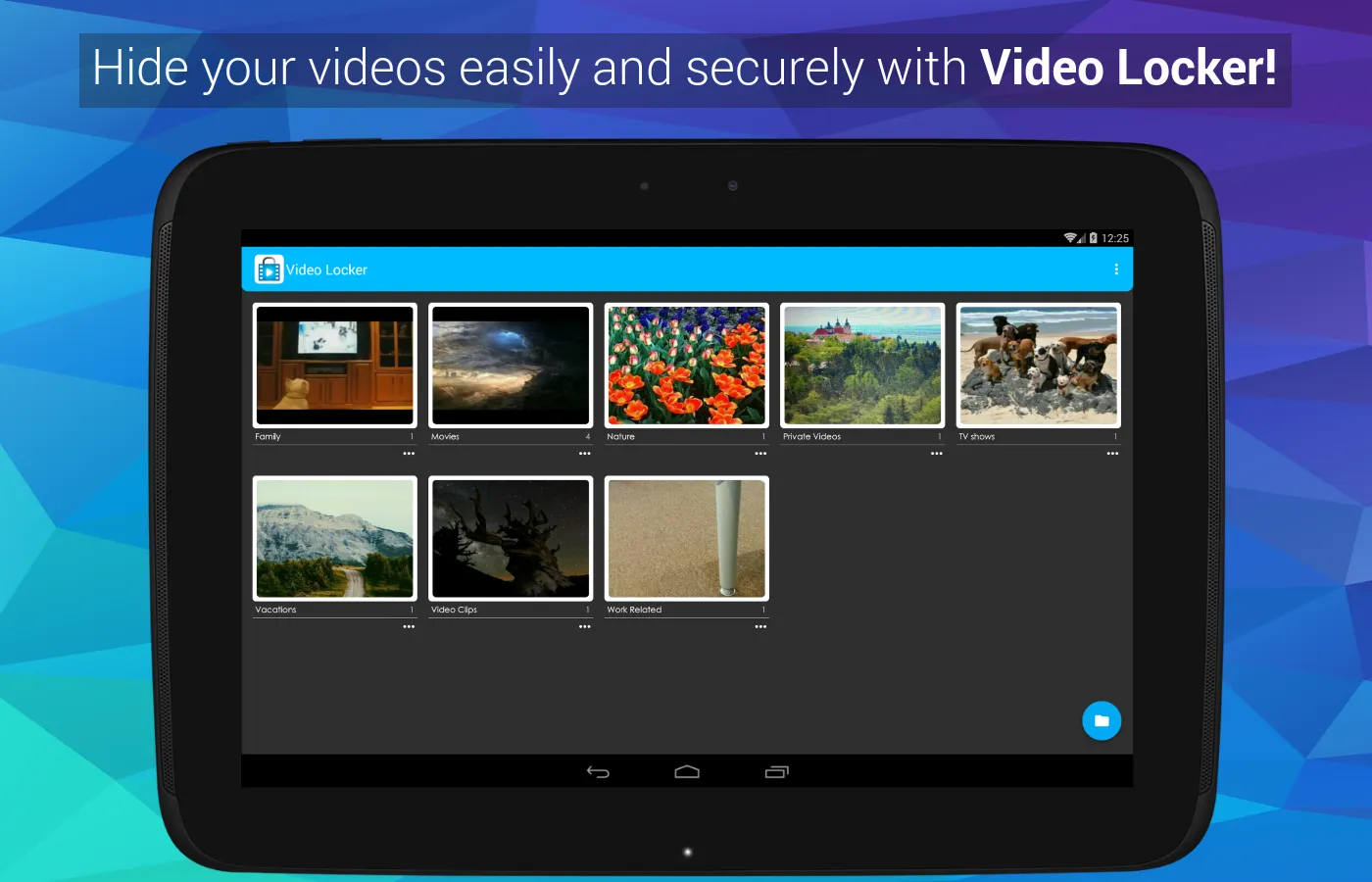Viewport: 1372px width, 882px height.
Task: Tap the Wi-Fi icon in the status bar
Action: coord(1071,237)
